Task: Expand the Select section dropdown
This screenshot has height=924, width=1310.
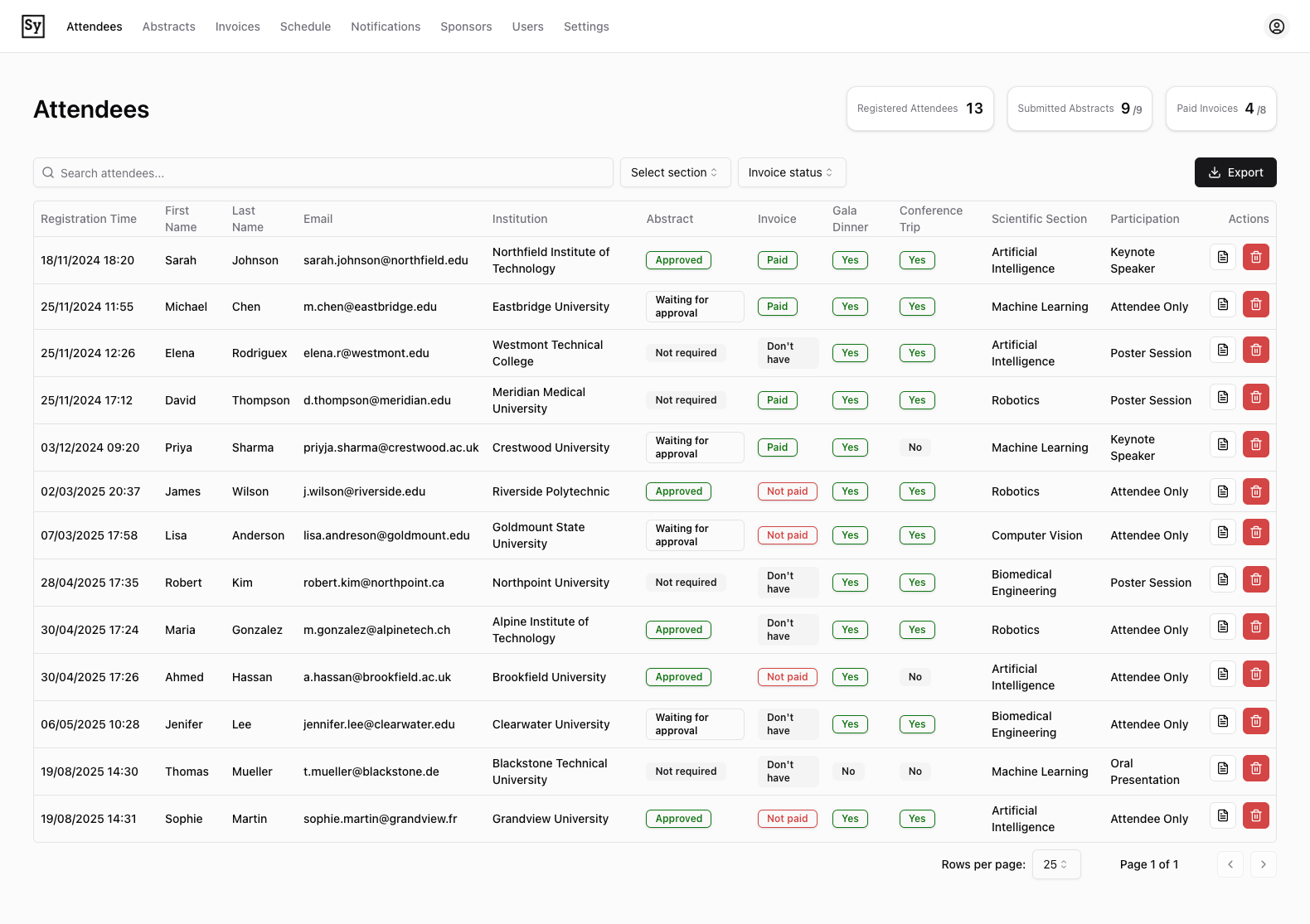Action: tap(675, 172)
